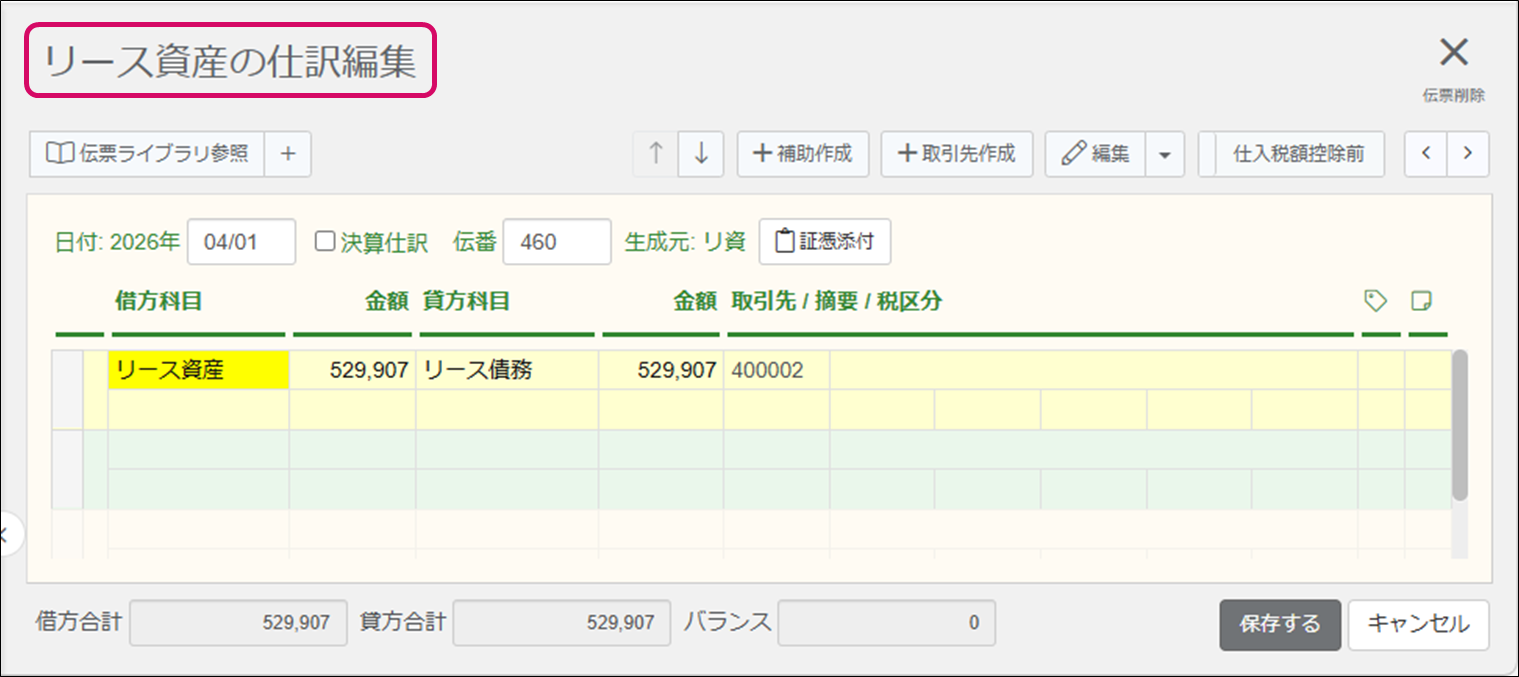Click the 伝番 field showing 460
Screen dimensions: 1519x677
click(x=556, y=242)
